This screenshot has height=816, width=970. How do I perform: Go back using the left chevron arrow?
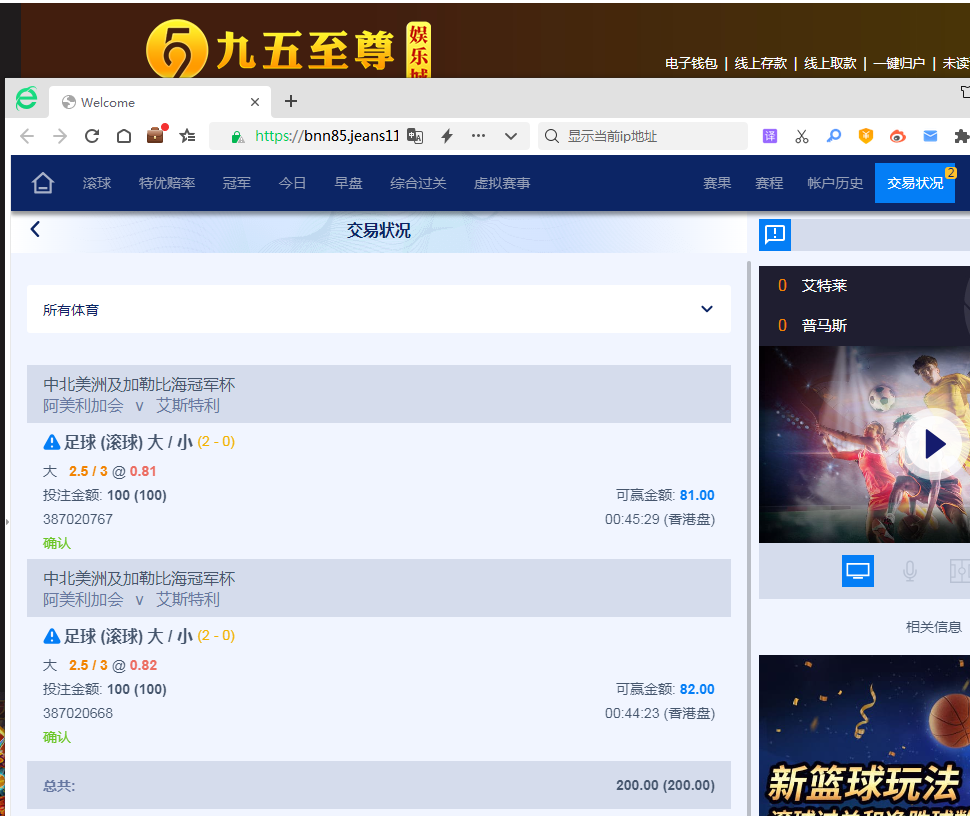tap(35, 229)
